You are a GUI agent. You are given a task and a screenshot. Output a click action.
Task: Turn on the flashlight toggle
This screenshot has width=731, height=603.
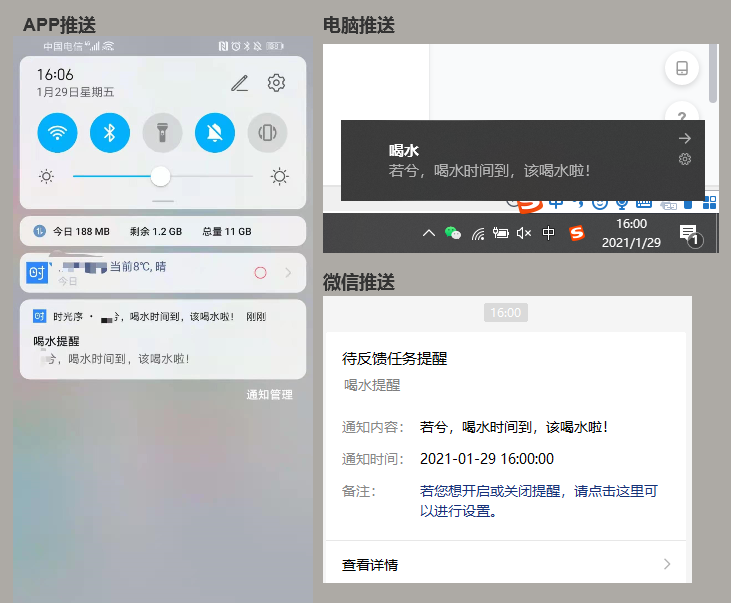[162, 133]
